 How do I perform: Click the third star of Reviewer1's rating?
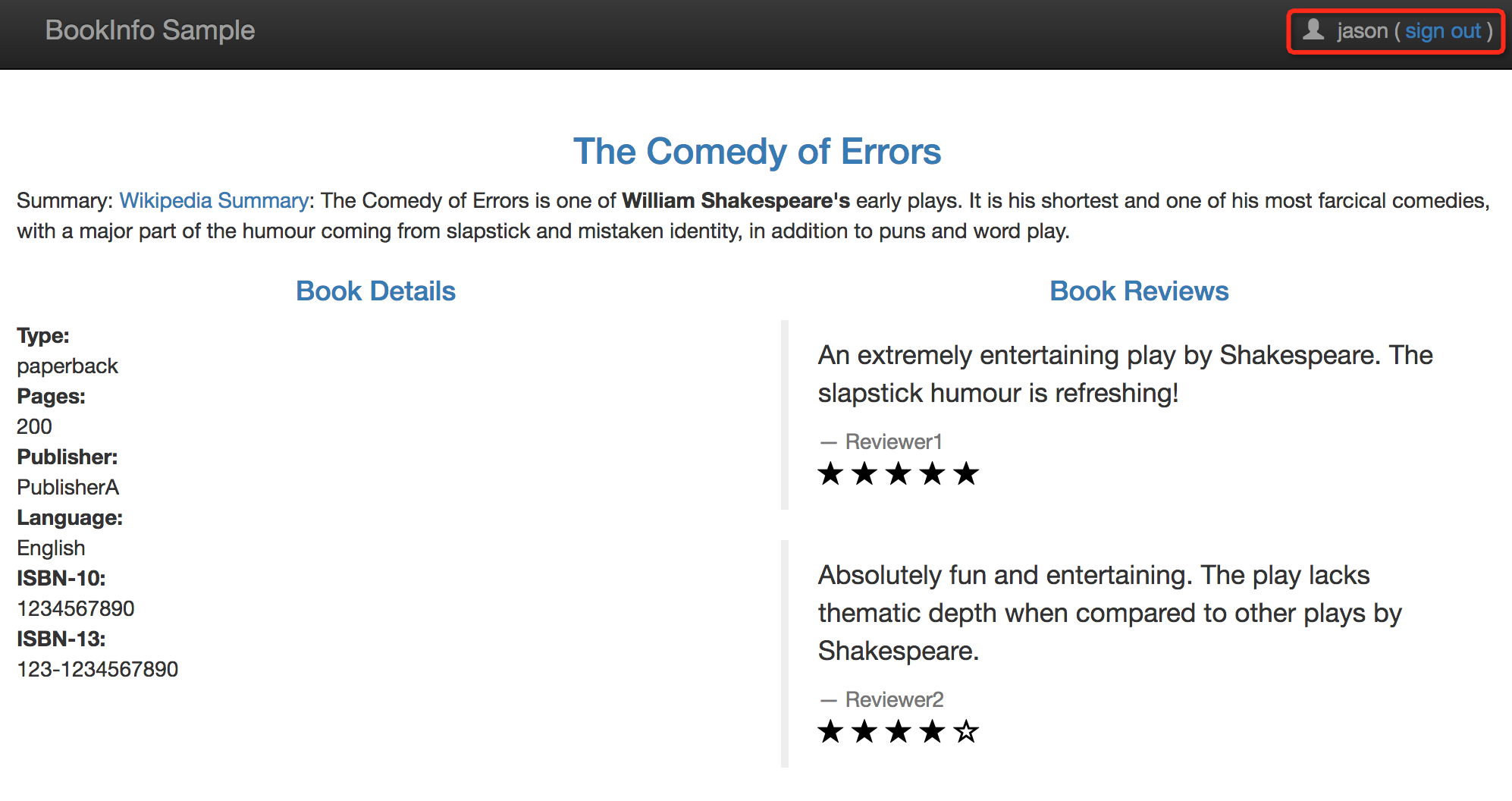pyautogui.click(x=899, y=474)
